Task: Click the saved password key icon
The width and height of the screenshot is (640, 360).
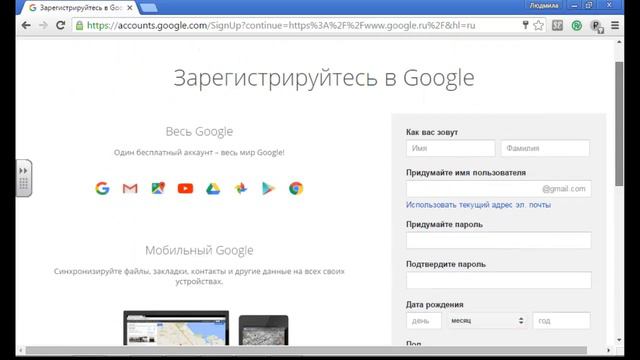Action: (x=525, y=25)
